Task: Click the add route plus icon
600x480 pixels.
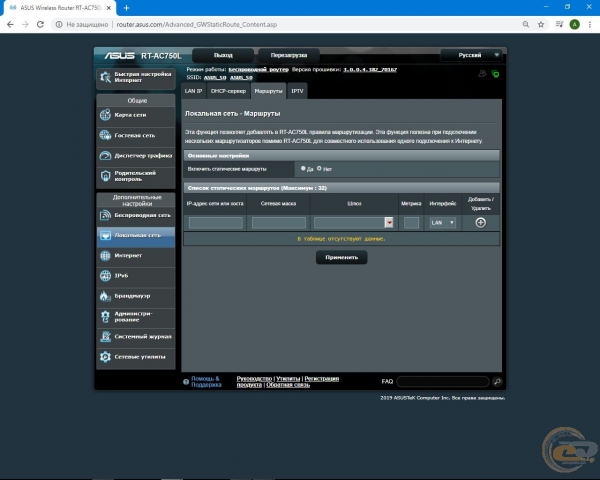Action: tap(480, 222)
